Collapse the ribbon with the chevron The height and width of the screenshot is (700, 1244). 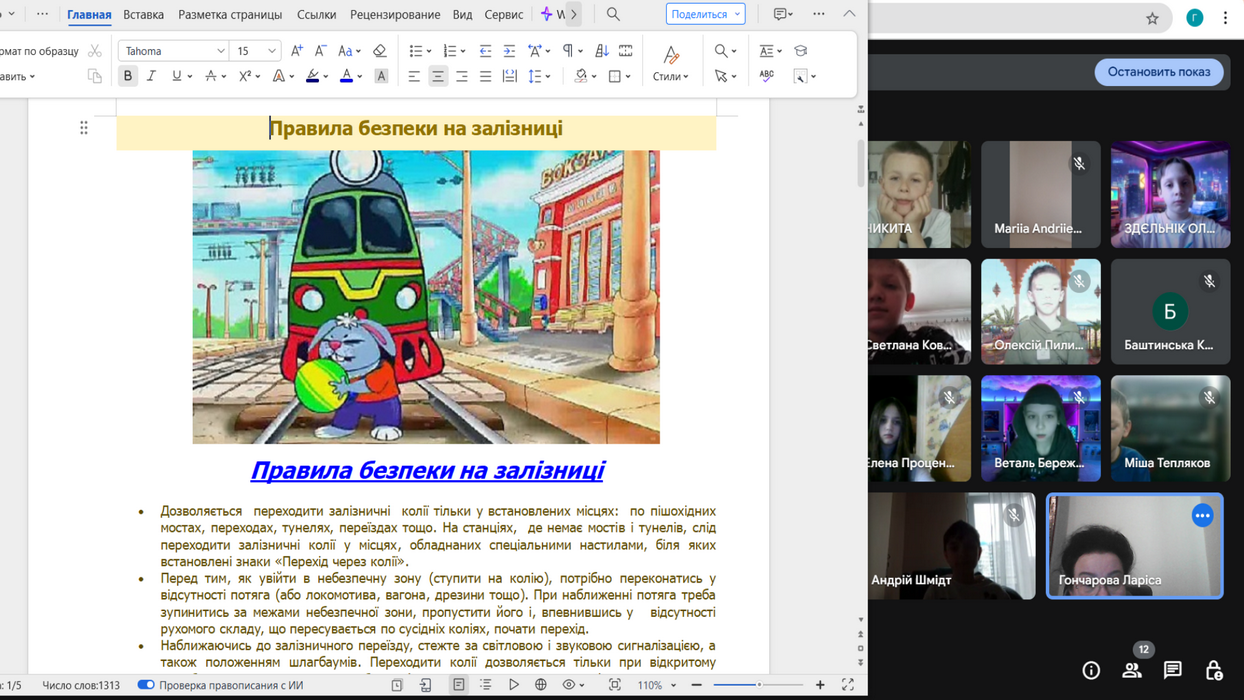click(x=849, y=14)
